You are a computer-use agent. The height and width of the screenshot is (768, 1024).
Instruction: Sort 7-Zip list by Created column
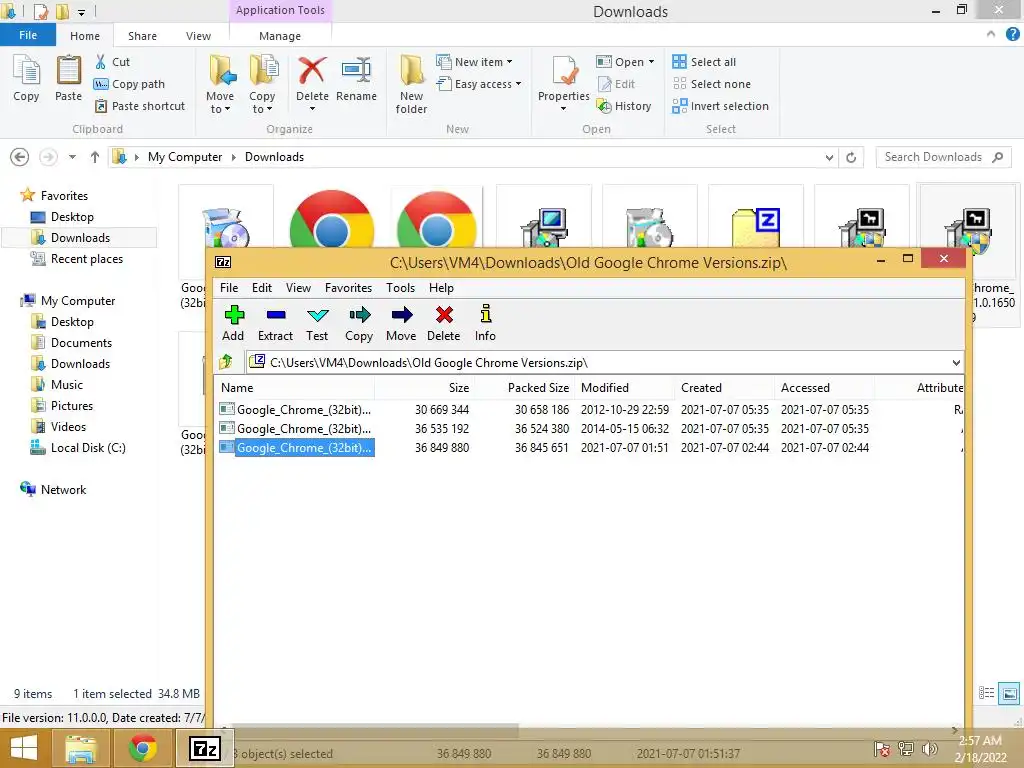(x=724, y=388)
